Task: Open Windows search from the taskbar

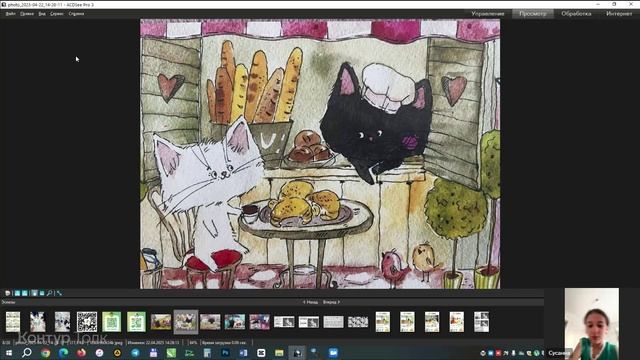Action: pos(27,353)
